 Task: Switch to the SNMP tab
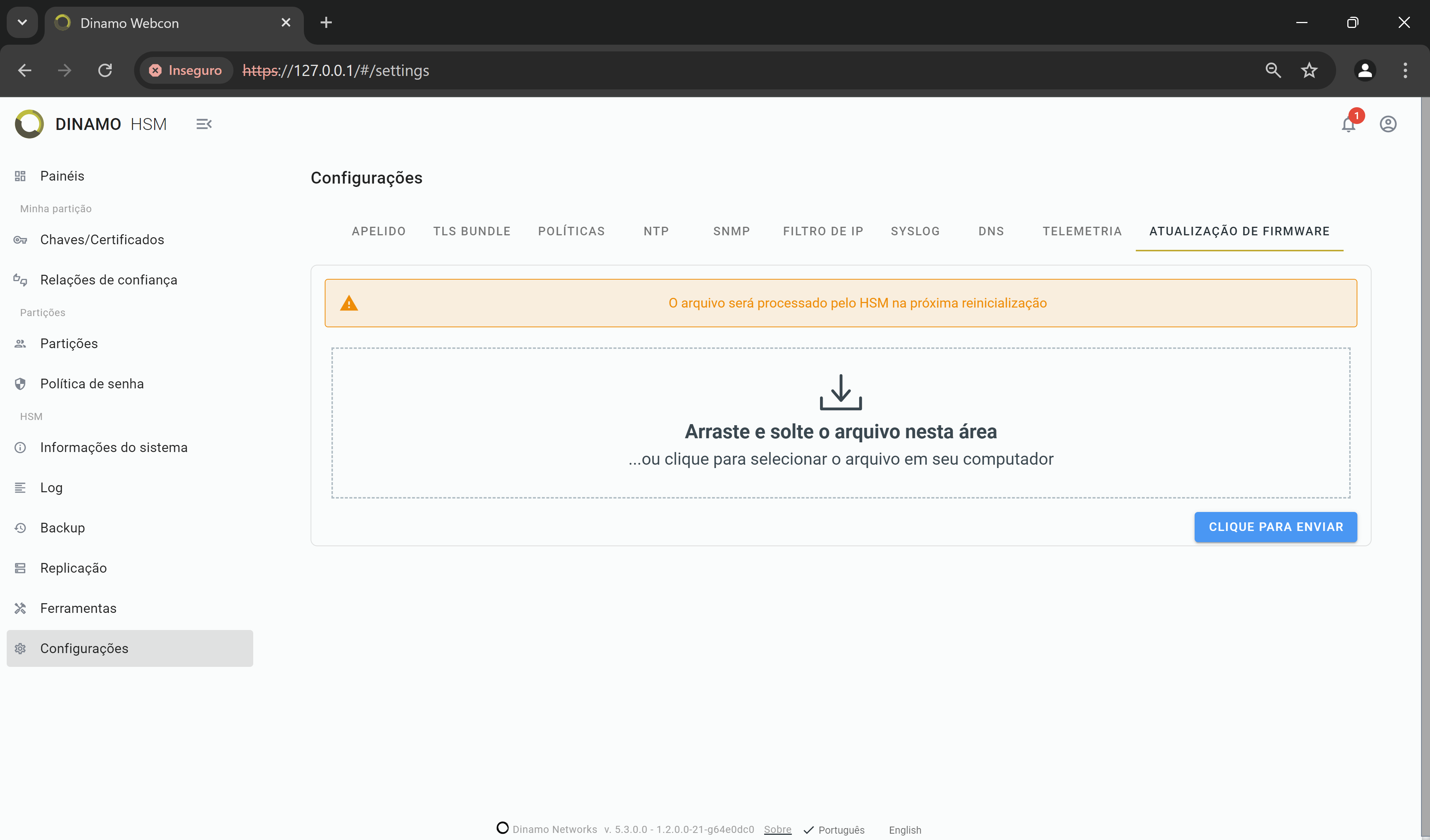click(731, 231)
